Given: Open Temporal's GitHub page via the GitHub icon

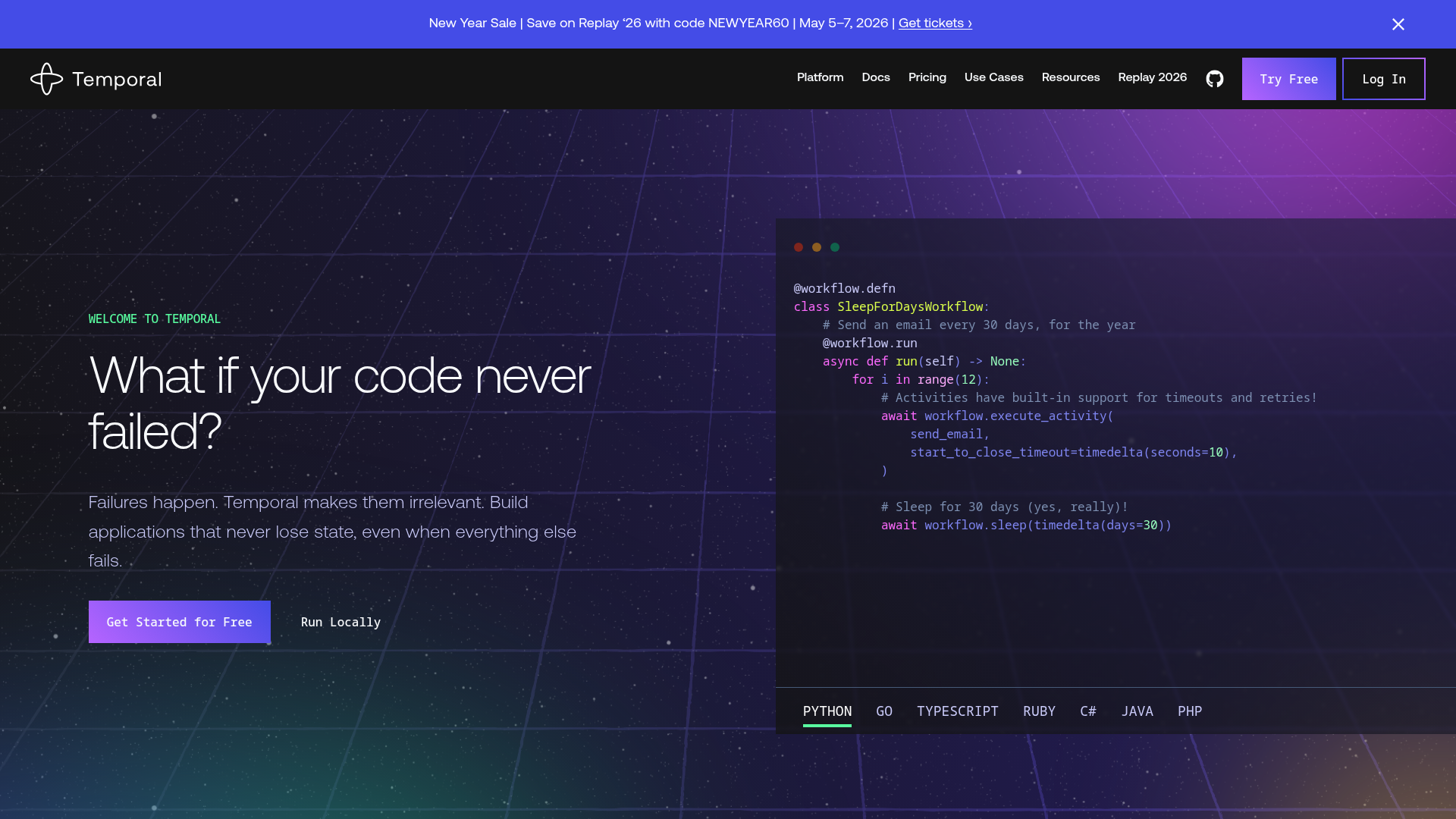Looking at the screenshot, I should tap(1214, 78).
